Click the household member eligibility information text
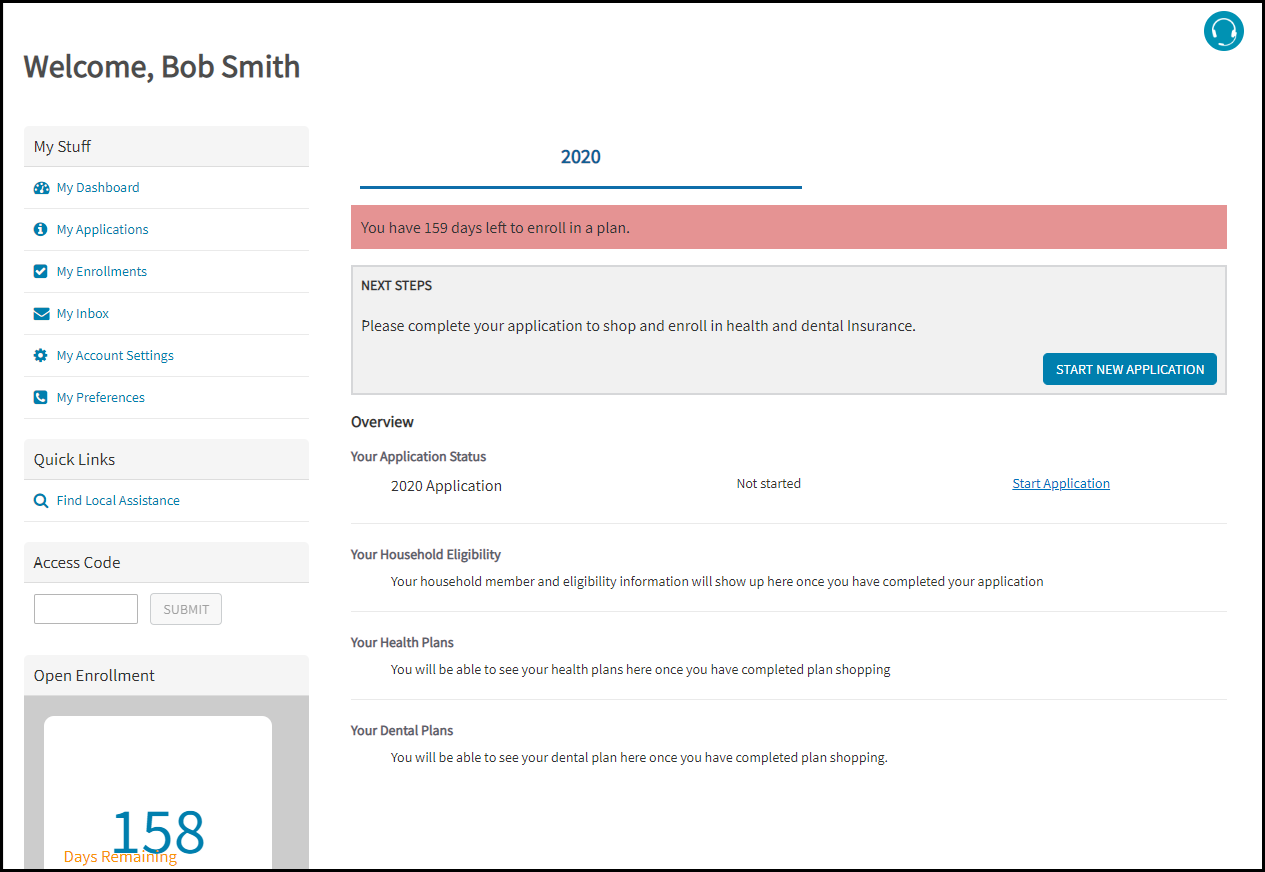 717,581
